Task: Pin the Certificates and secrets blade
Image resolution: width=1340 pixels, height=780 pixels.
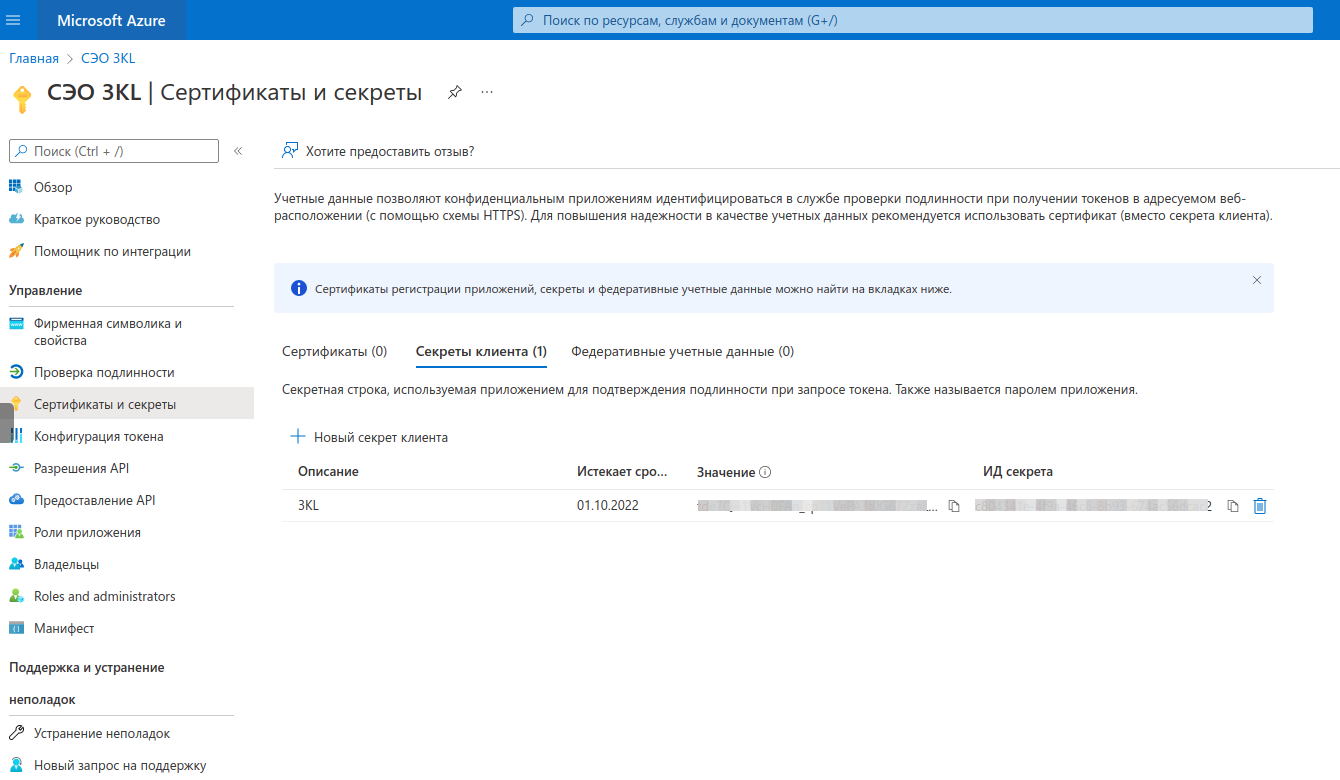Action: [455, 92]
